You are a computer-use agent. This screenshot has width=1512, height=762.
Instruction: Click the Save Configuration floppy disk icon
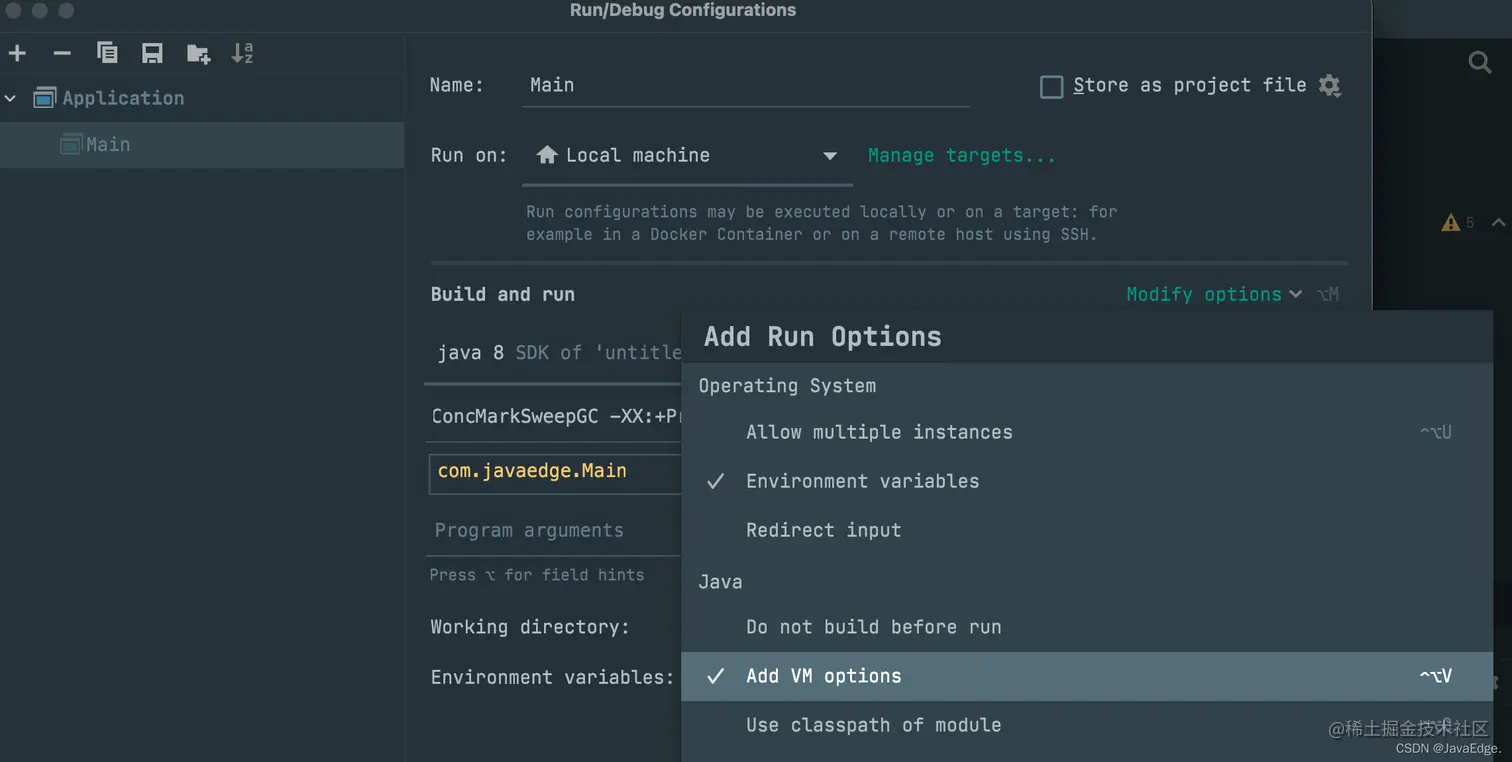coord(152,53)
